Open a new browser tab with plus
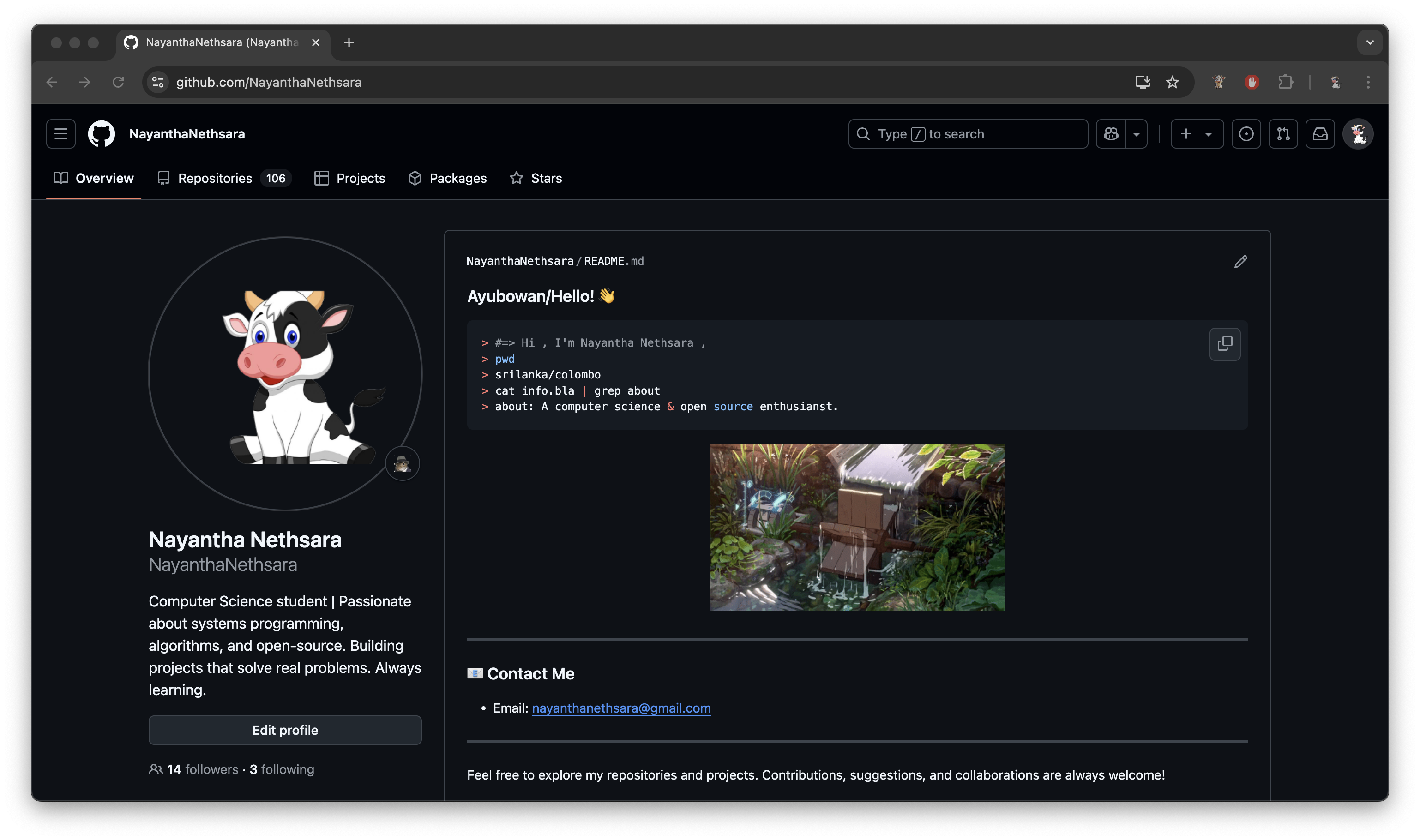Viewport: 1420px width, 840px height. coord(349,42)
